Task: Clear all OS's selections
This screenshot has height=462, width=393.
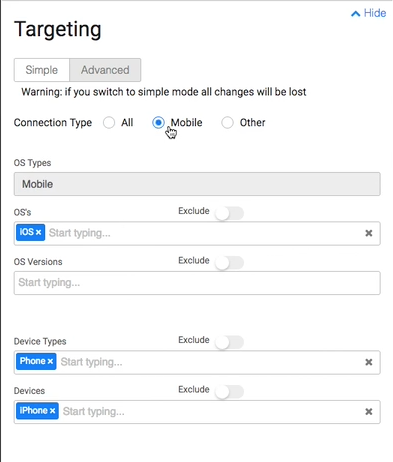Action: pyautogui.click(x=369, y=233)
